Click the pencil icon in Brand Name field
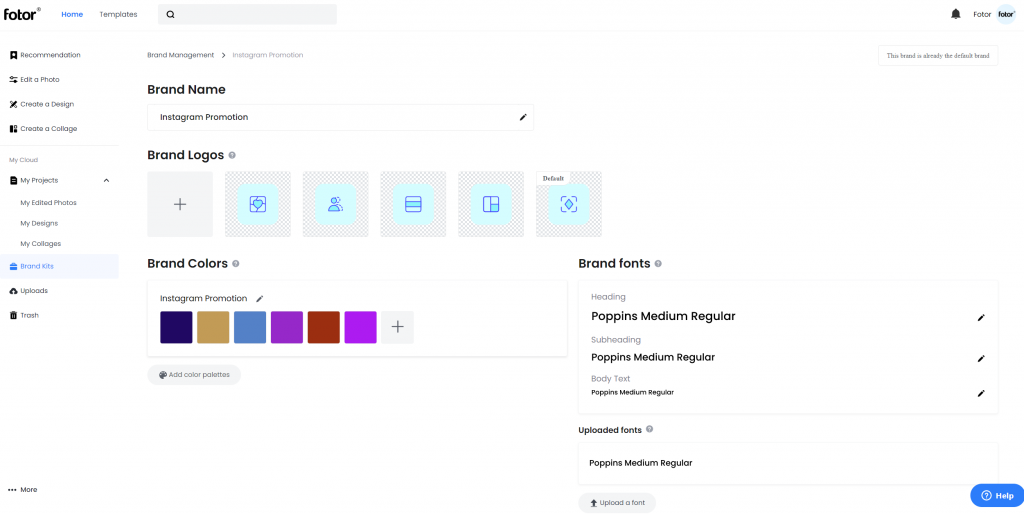1024x514 pixels. tap(522, 117)
